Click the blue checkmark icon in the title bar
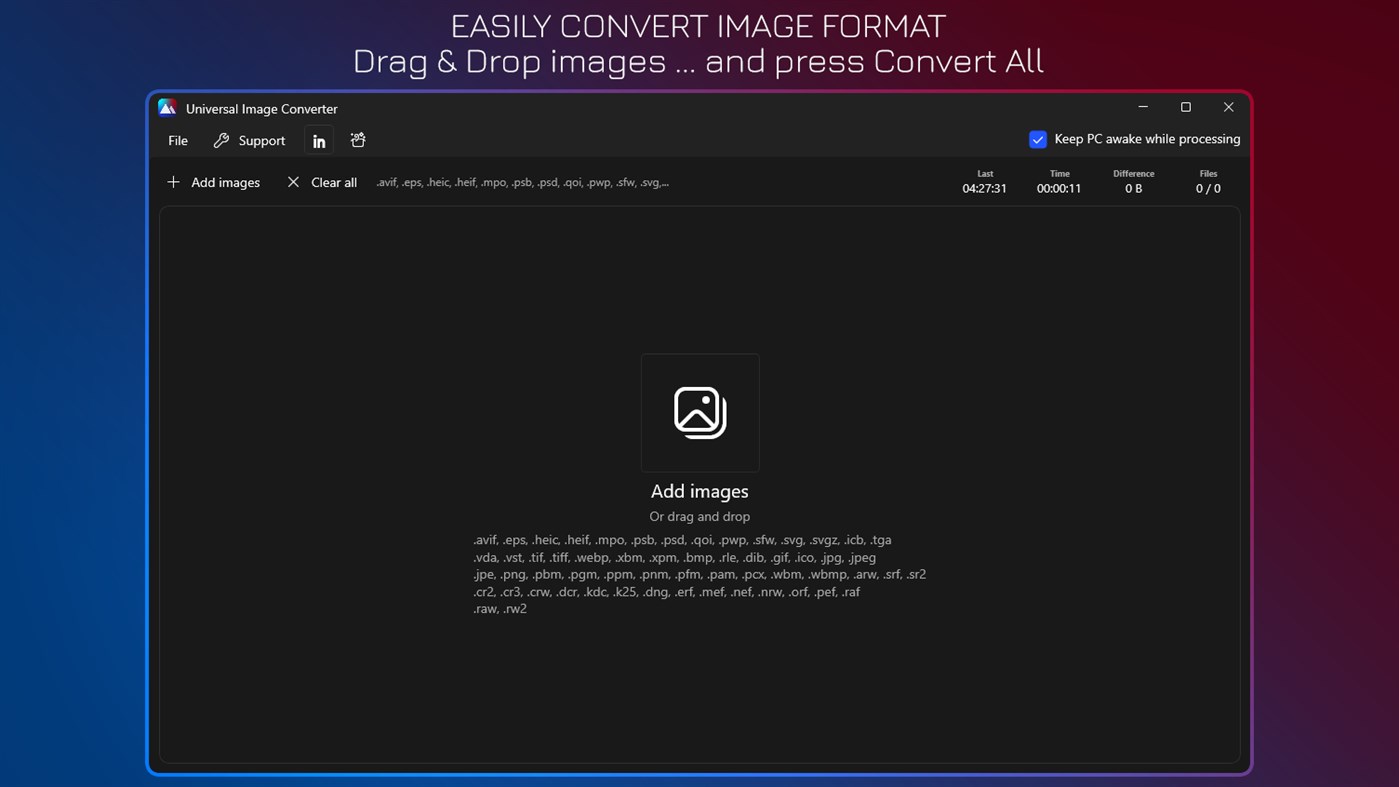 [1037, 139]
